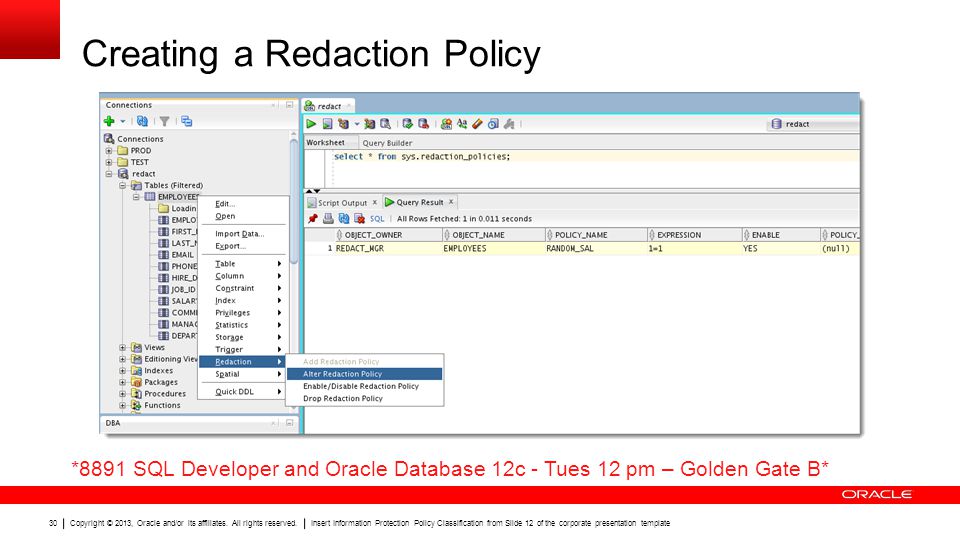This screenshot has width=960, height=540.
Task: Run the statement with the green play icon
Action: (311, 124)
